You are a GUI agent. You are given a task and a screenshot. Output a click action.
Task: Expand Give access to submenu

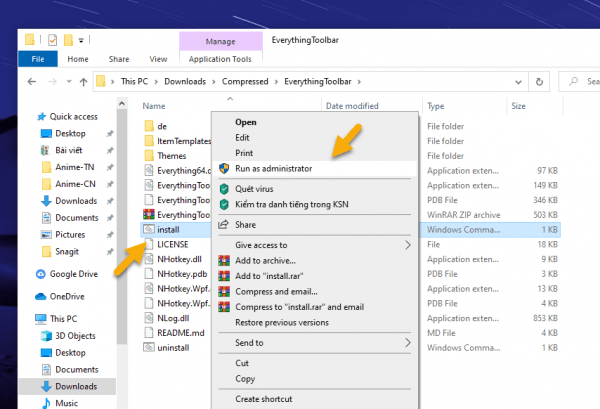[x=408, y=245]
